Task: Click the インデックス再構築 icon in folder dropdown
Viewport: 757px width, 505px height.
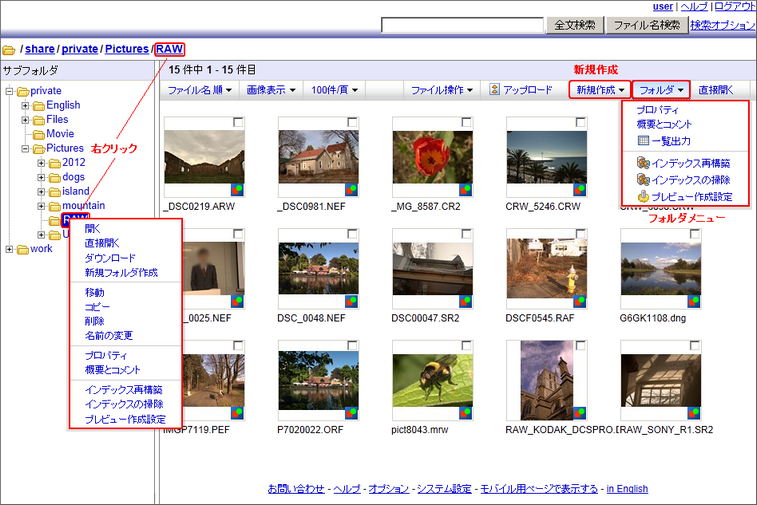Action: (643, 163)
